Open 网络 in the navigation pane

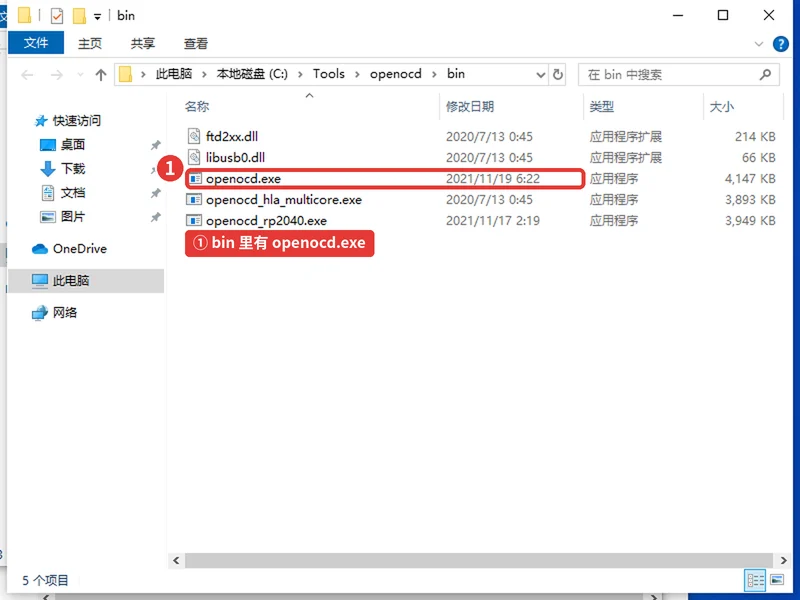tap(65, 312)
